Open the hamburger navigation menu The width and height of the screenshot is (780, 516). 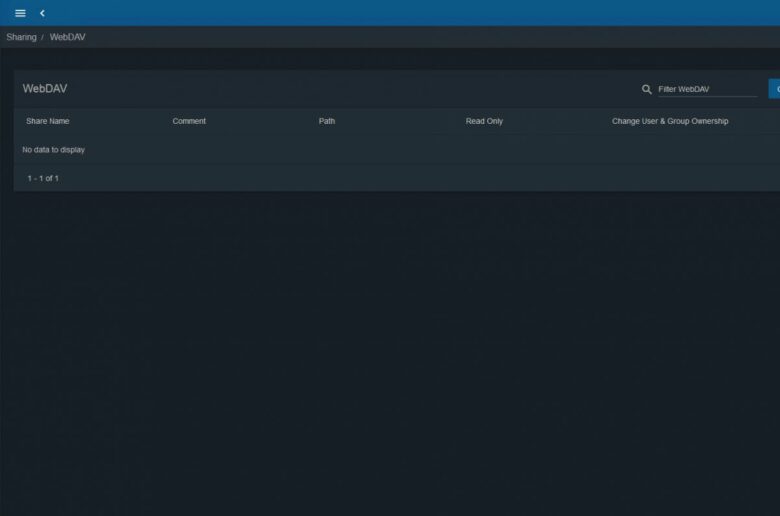20,13
